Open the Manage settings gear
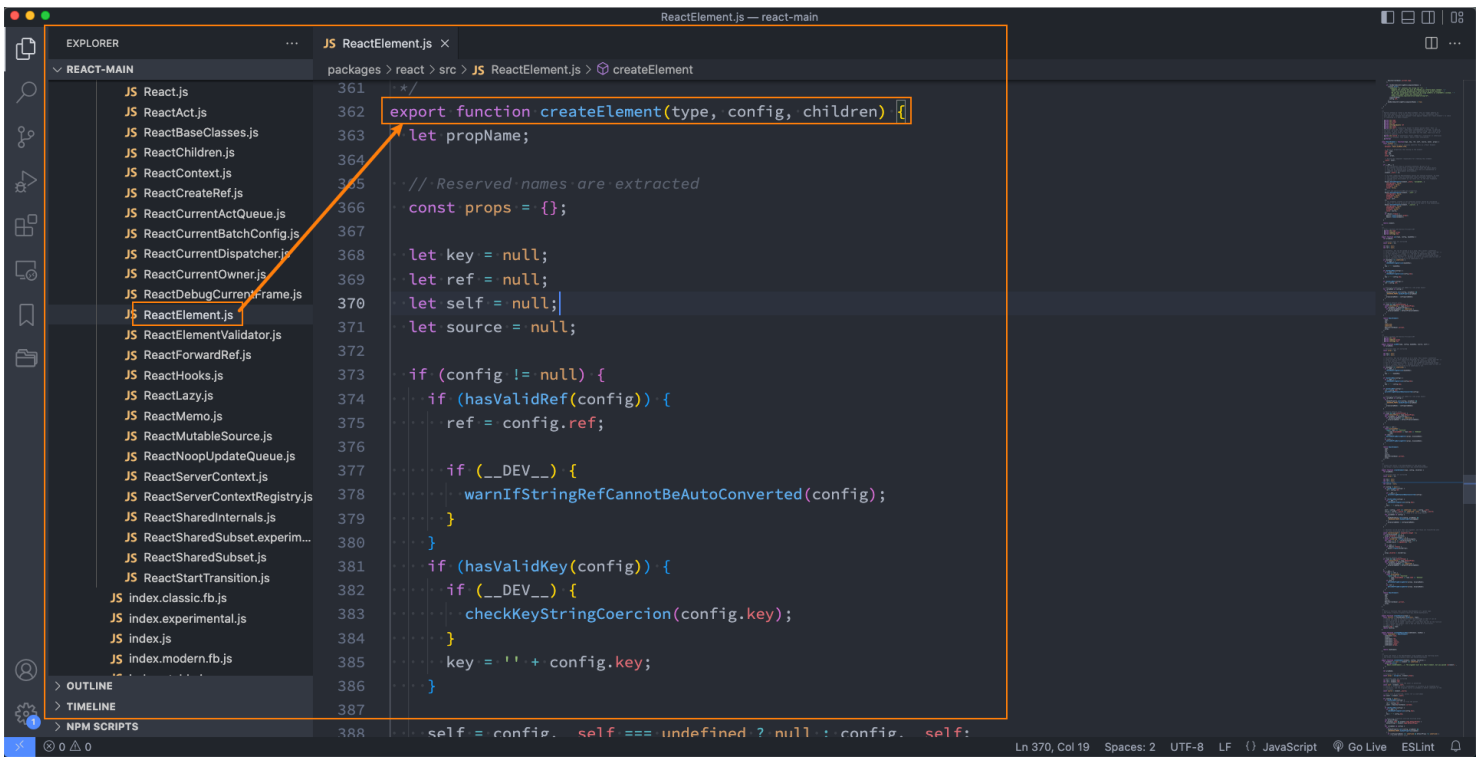This screenshot has height=763, width=1480. click(x=26, y=713)
